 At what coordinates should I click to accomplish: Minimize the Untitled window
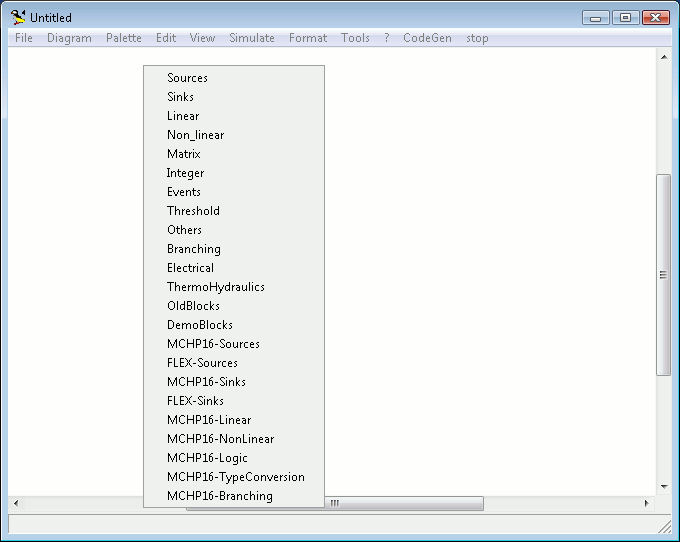[595, 18]
